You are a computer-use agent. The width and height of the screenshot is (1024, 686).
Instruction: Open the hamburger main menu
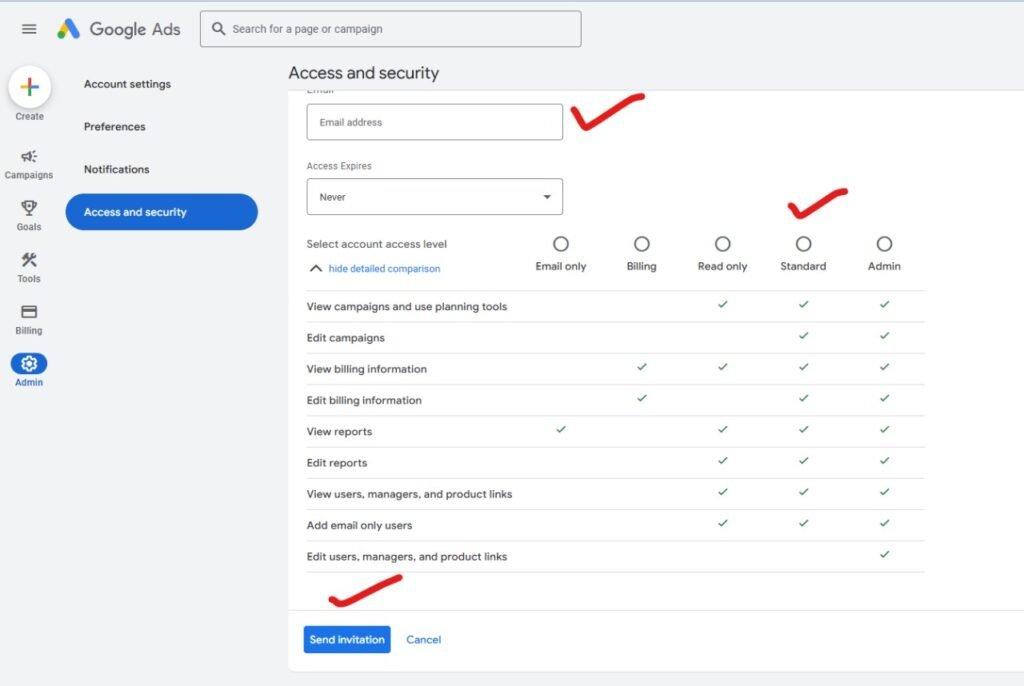29,29
